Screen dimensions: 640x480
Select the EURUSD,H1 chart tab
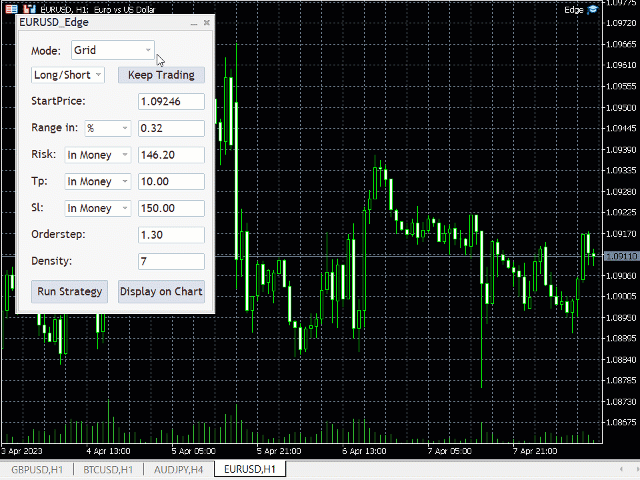[250, 469]
